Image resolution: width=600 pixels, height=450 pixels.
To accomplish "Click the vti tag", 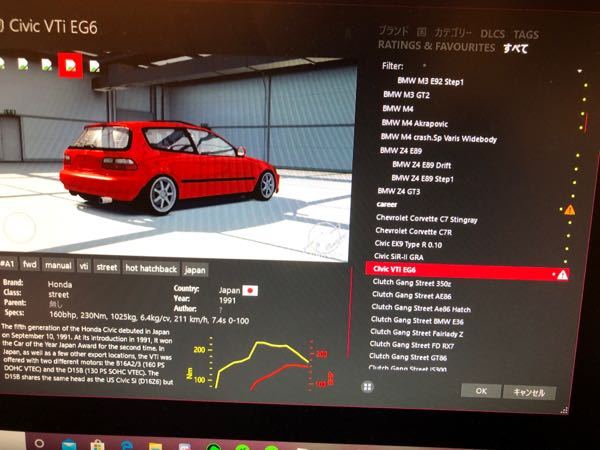I will (84, 266).
